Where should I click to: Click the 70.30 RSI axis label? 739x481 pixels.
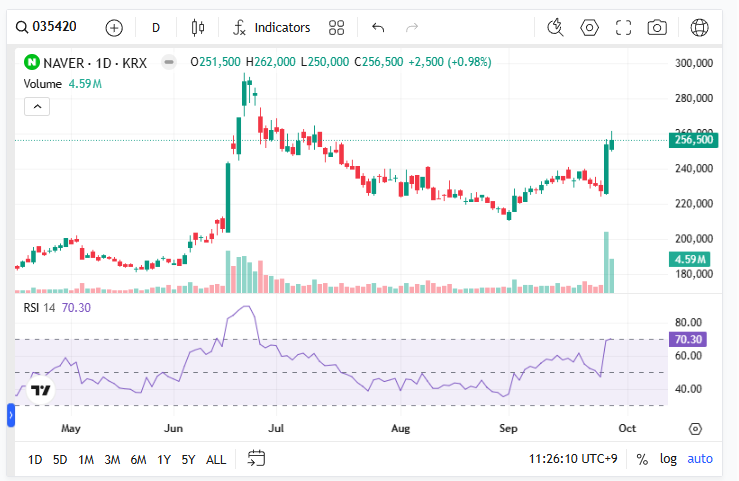coord(688,339)
